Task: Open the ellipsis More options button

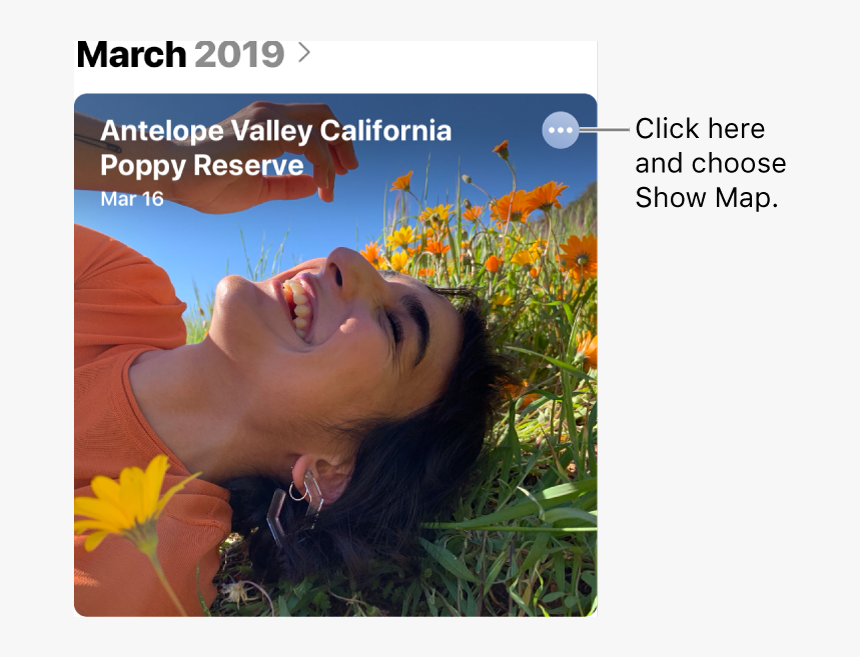Action: (x=560, y=130)
